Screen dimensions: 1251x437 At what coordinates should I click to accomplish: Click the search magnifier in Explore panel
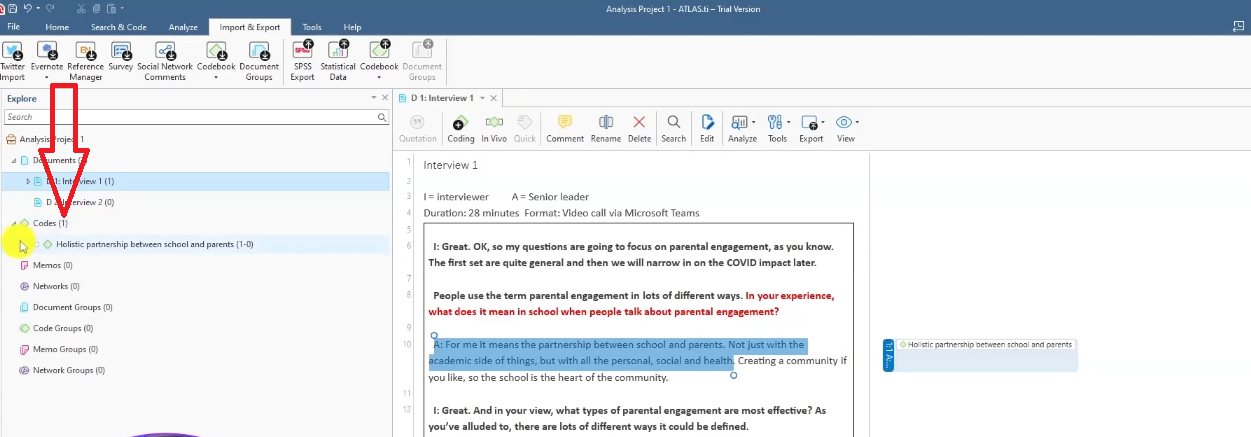click(382, 117)
